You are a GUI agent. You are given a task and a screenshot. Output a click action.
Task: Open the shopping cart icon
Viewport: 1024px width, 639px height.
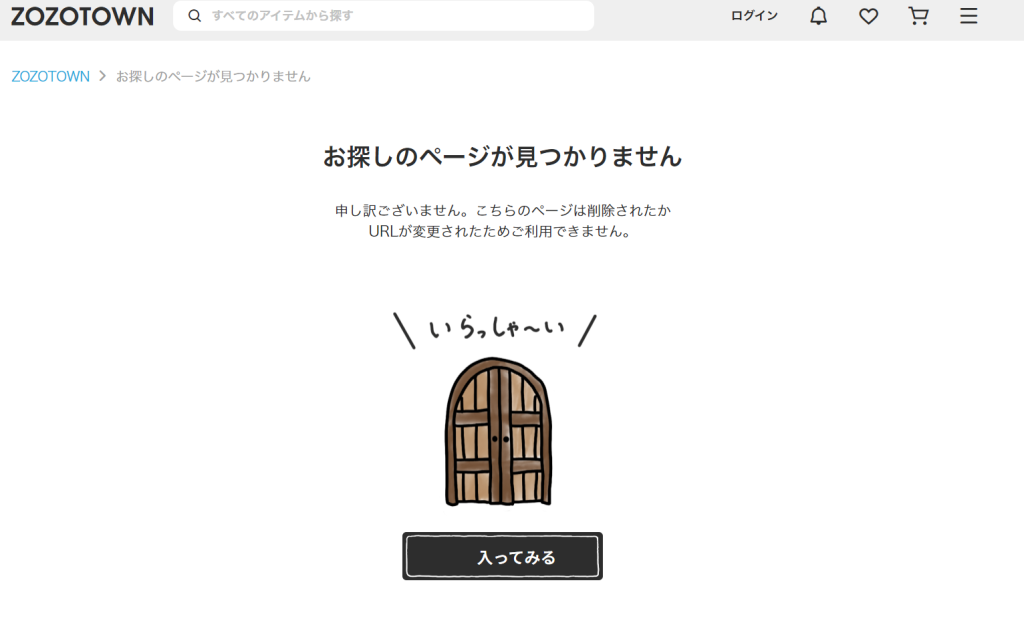coord(918,16)
